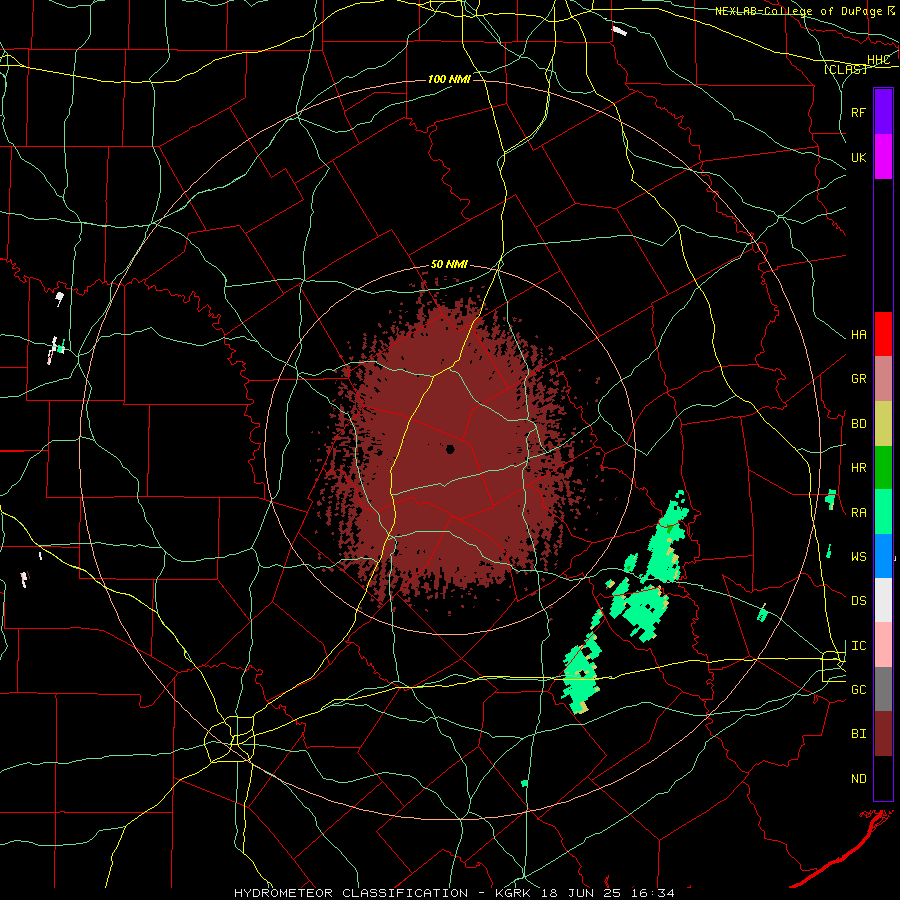Click the UK magenta legend swatch

coord(883,156)
